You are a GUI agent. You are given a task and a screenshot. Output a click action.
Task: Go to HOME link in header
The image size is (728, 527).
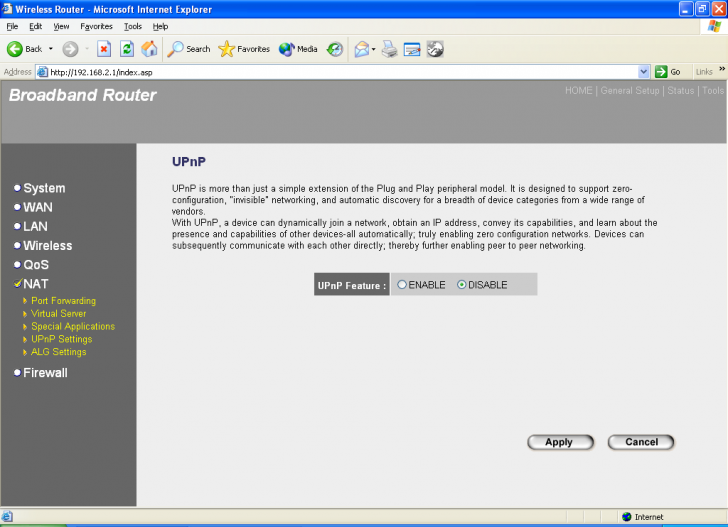pyautogui.click(x=578, y=91)
